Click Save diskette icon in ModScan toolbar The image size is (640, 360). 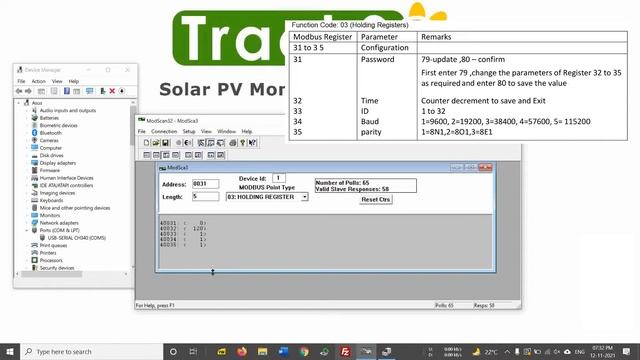tap(165, 142)
